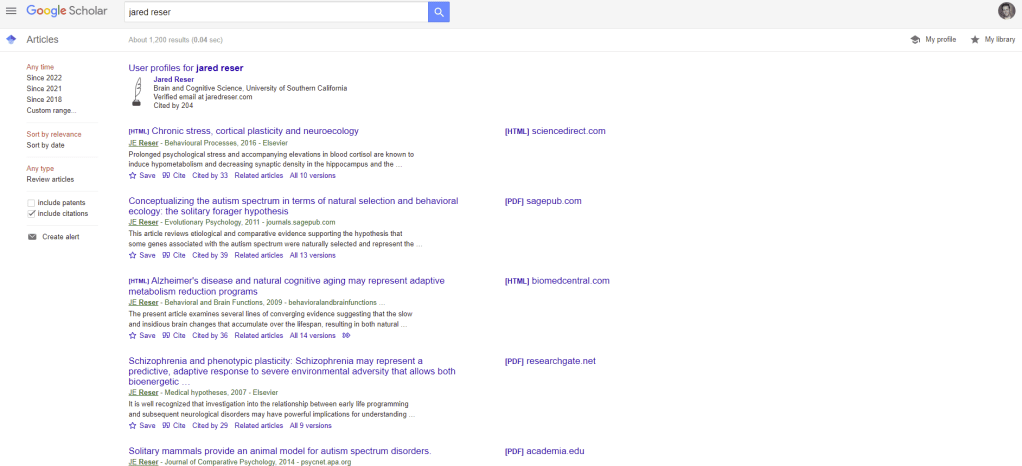1022x466 pixels.
Task: Select Sort by date option
Action: [46, 145]
